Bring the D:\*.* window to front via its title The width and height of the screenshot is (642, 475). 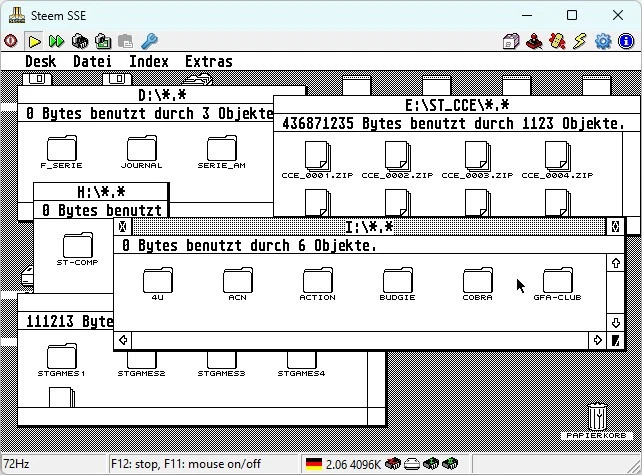162,95
